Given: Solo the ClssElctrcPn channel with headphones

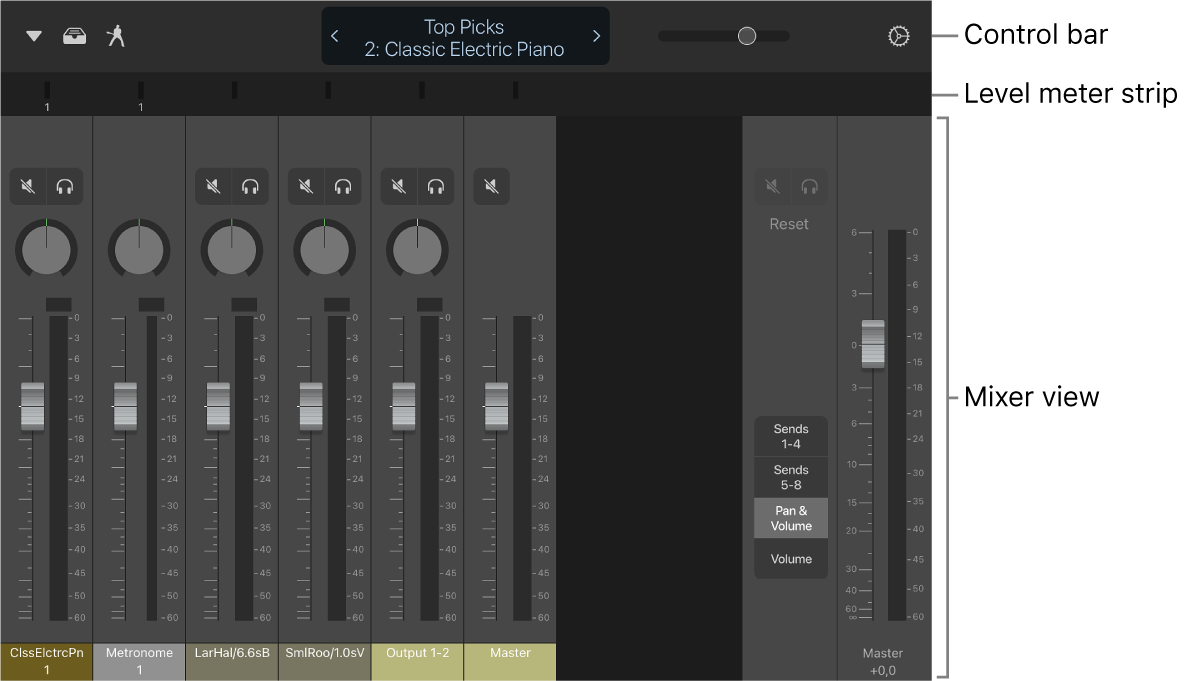Looking at the screenshot, I should (x=65, y=186).
